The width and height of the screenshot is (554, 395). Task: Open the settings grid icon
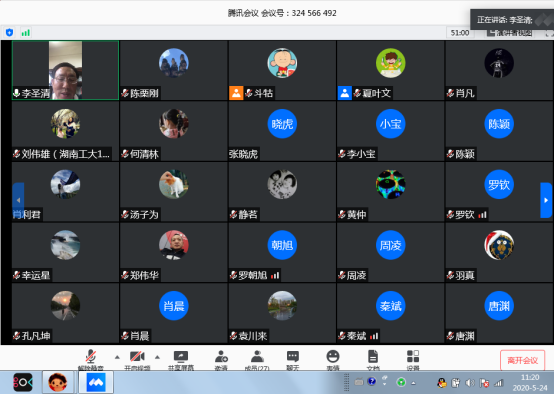coord(413,359)
